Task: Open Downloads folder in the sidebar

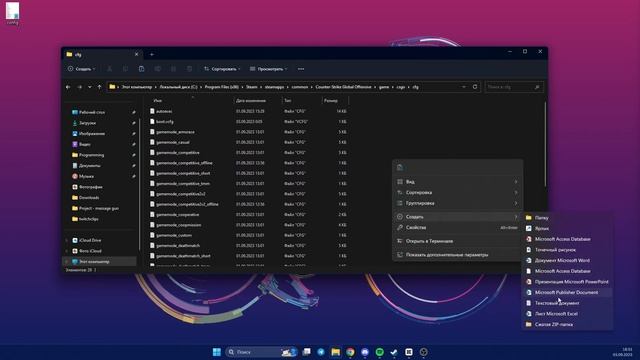Action: tap(89, 198)
